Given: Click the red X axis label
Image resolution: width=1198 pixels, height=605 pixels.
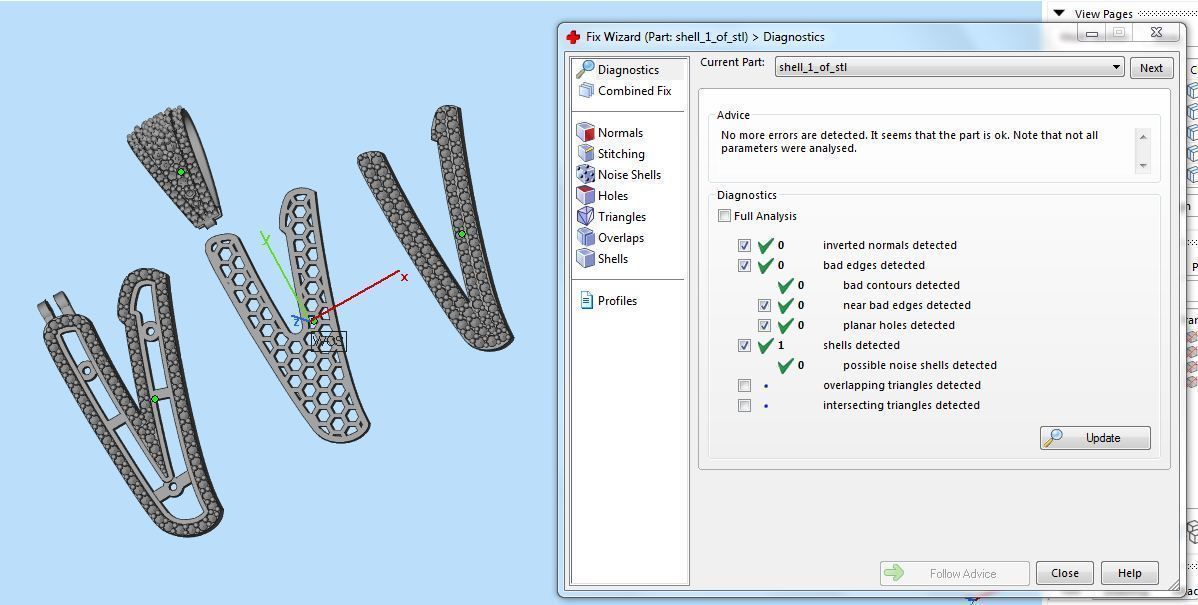Looking at the screenshot, I should pos(404,277).
